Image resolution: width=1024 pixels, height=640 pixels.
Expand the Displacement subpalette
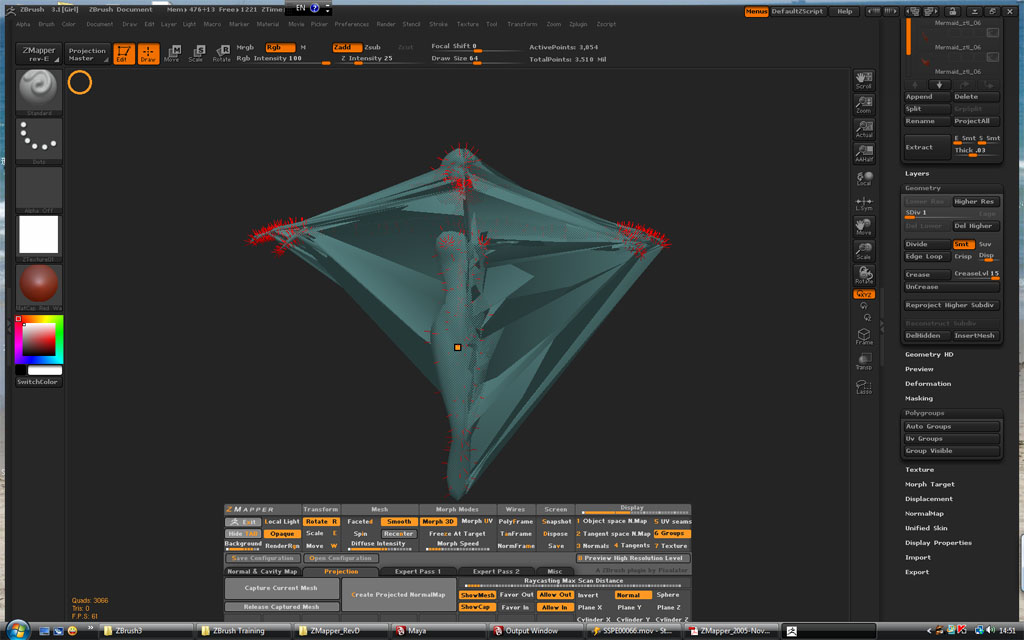(929, 499)
